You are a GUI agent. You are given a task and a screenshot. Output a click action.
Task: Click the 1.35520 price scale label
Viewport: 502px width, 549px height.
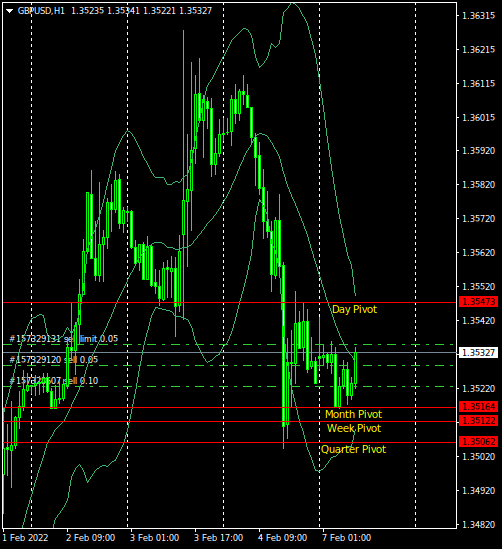479,287
